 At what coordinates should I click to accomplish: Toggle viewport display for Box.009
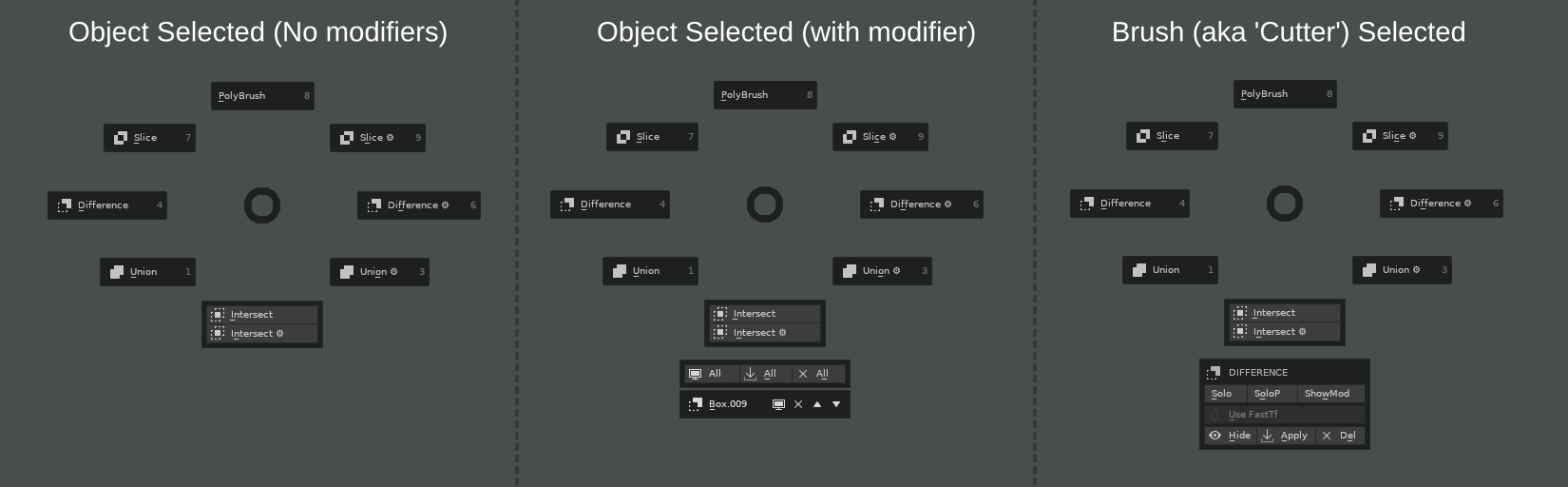click(x=778, y=404)
